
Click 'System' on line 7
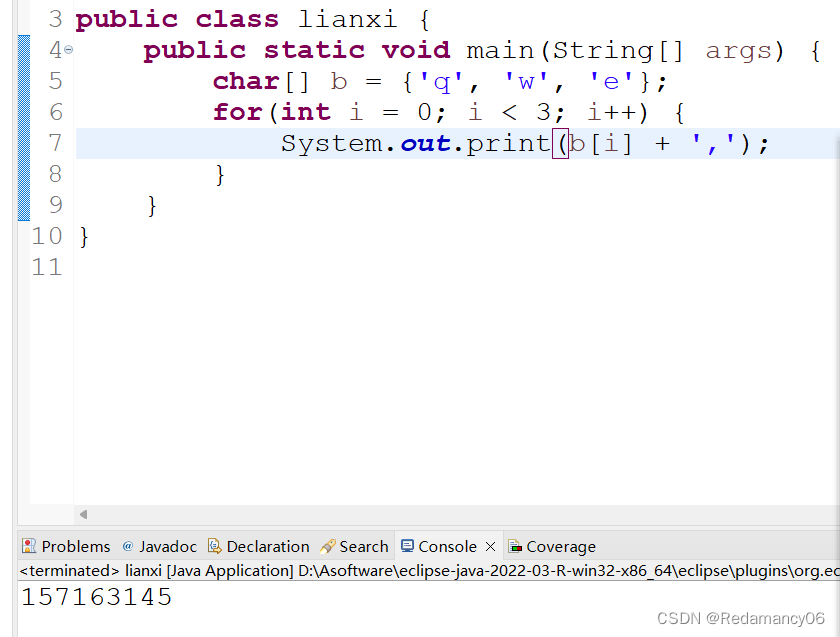332,144
